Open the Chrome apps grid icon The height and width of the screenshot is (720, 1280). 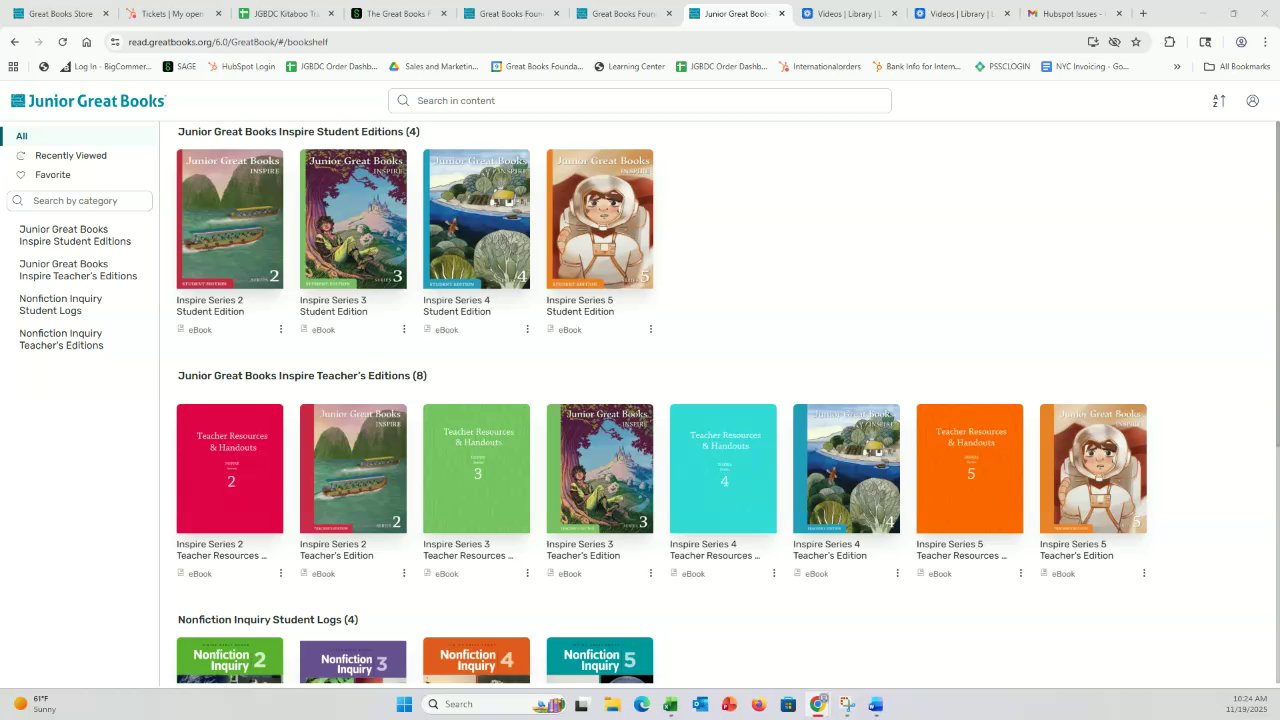[13, 67]
